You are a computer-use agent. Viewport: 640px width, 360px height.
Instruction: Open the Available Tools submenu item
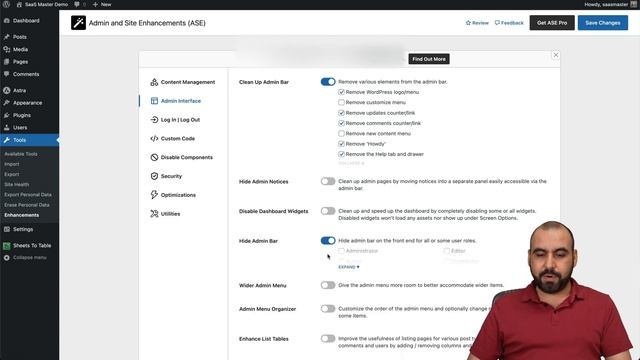pos(21,154)
